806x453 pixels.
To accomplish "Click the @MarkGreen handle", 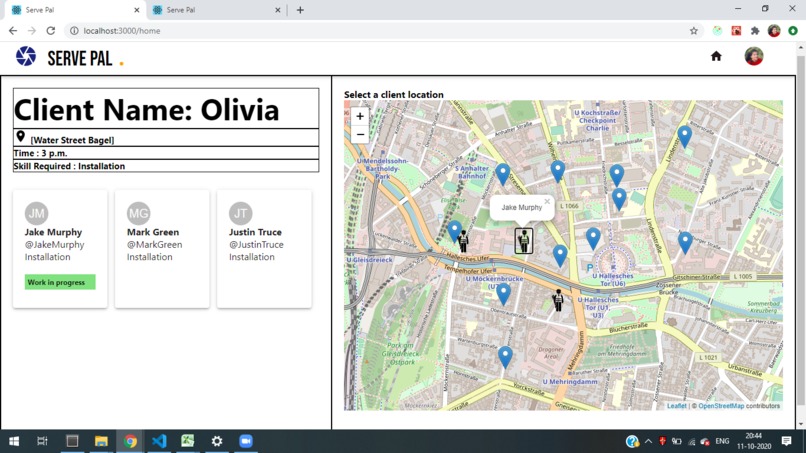I will [x=154, y=245].
